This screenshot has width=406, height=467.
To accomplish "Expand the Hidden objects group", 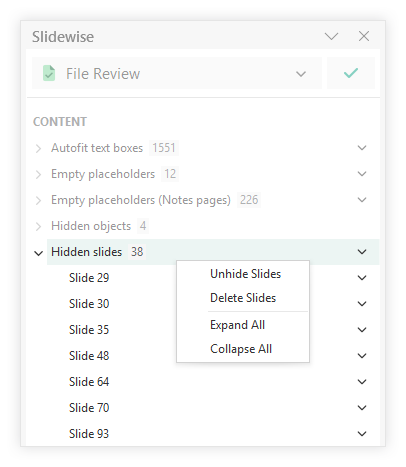I will [38, 226].
